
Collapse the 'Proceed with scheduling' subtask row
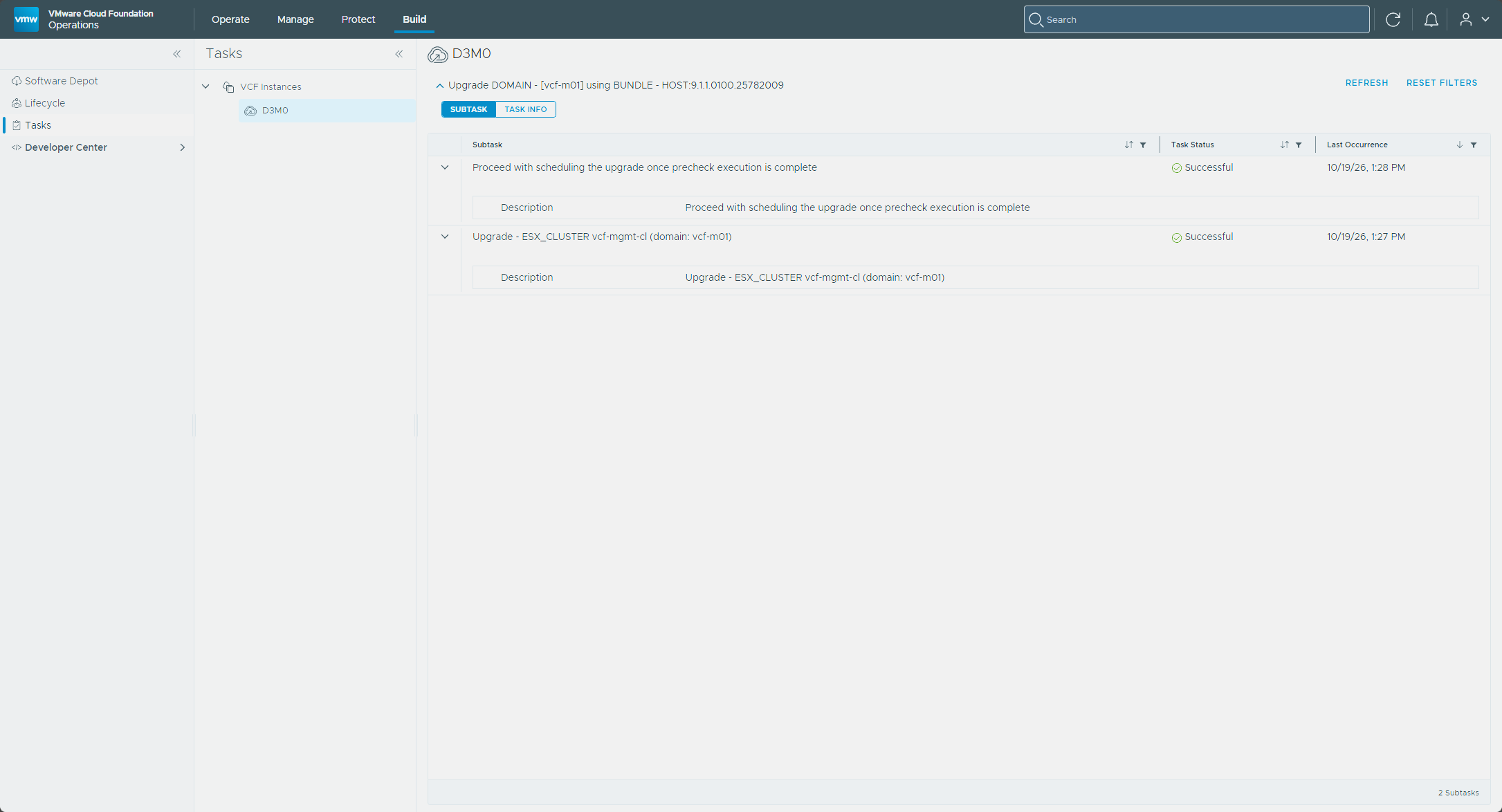445,167
